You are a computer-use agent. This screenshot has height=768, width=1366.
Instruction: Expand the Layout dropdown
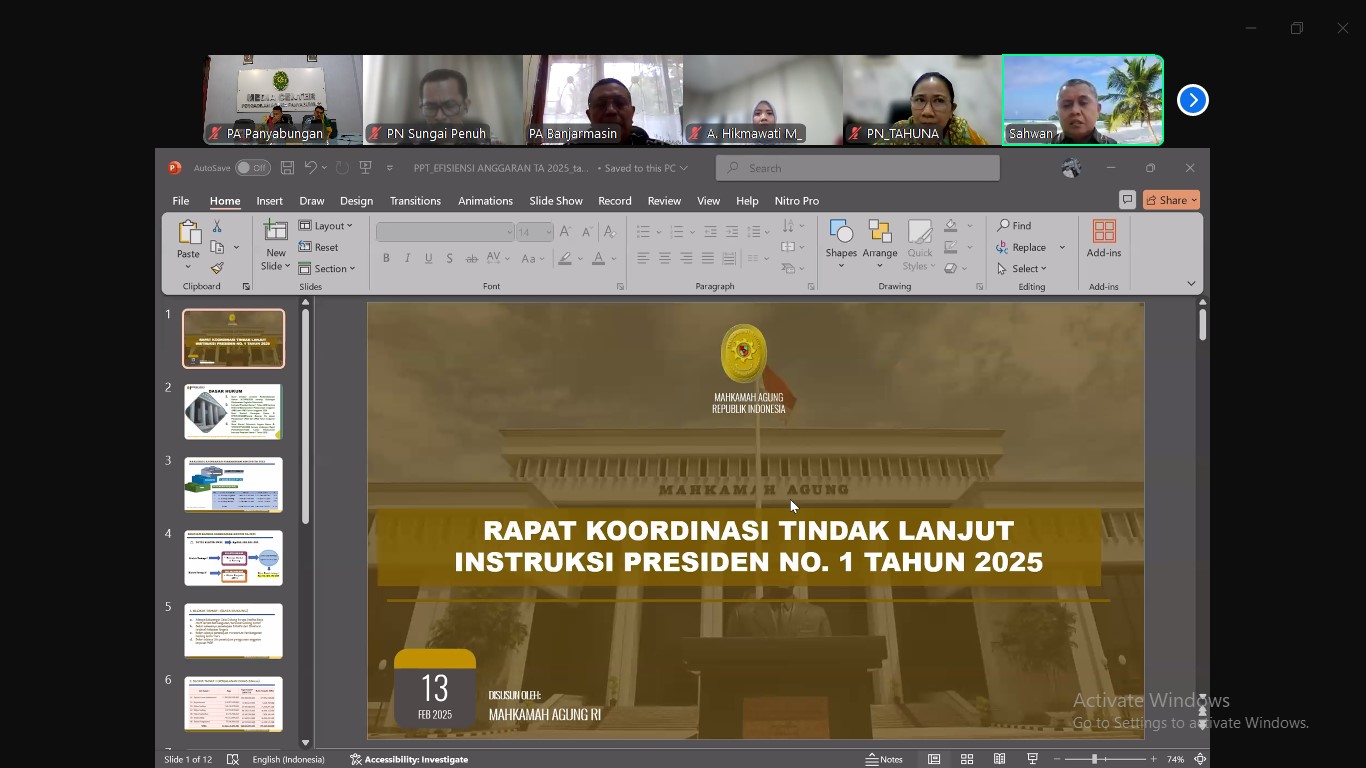(326, 226)
